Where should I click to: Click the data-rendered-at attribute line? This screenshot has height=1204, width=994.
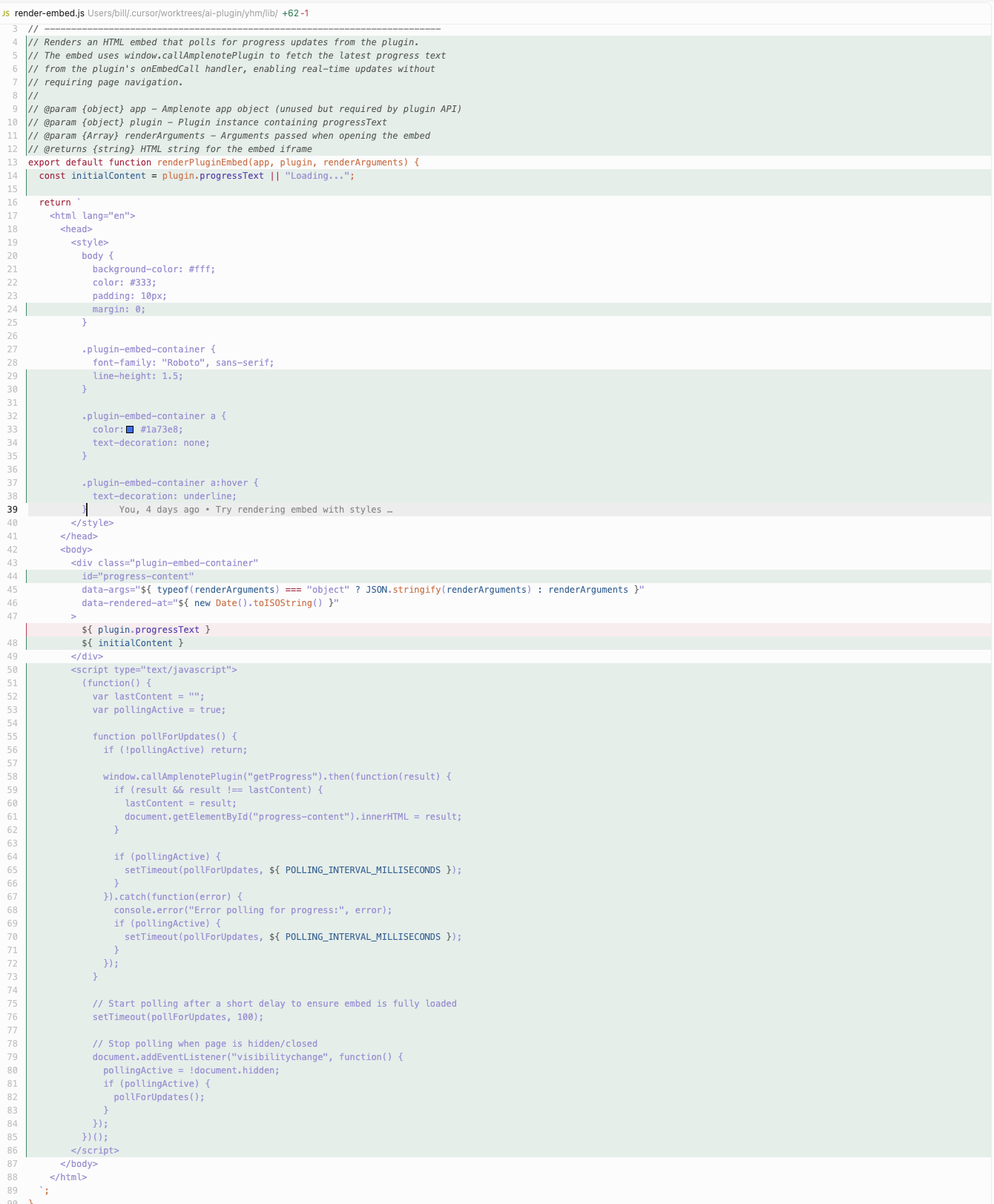(209, 603)
